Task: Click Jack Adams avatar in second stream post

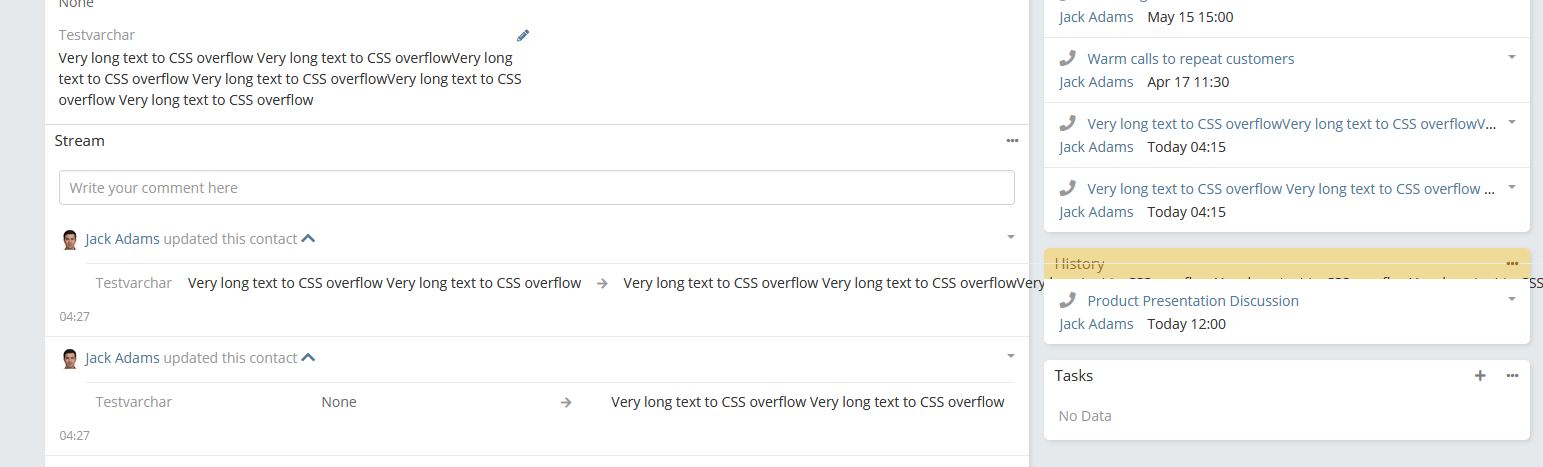Action: tap(70, 358)
